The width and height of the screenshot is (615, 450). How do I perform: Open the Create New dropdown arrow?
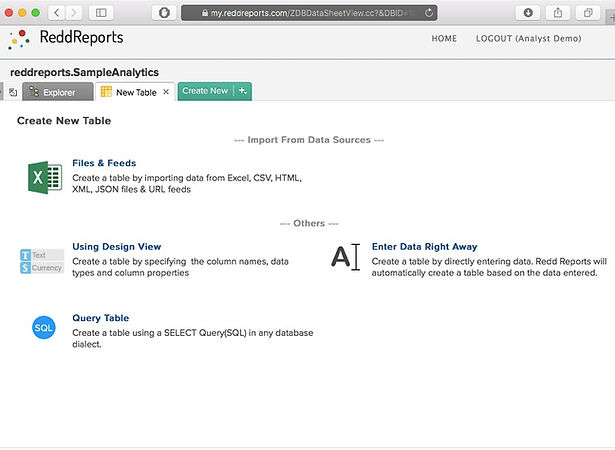pos(243,91)
